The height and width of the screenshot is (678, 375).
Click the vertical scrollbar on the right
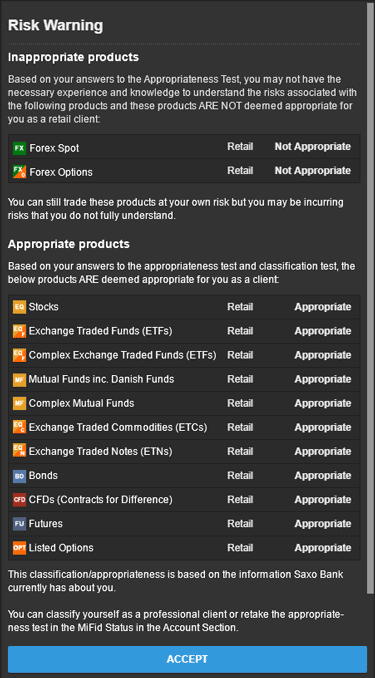370,298
